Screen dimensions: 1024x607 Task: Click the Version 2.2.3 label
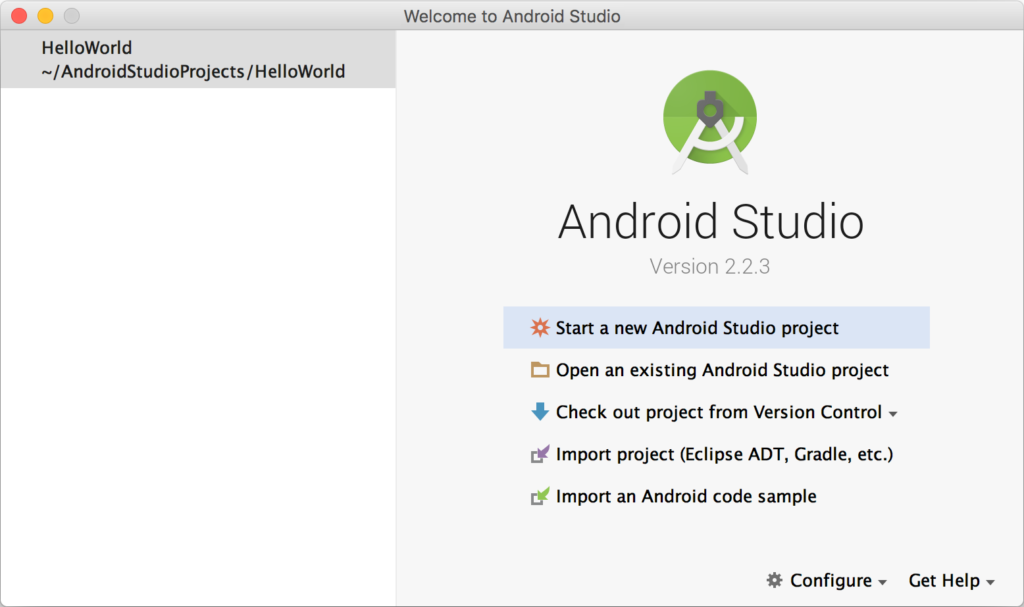[710, 267]
